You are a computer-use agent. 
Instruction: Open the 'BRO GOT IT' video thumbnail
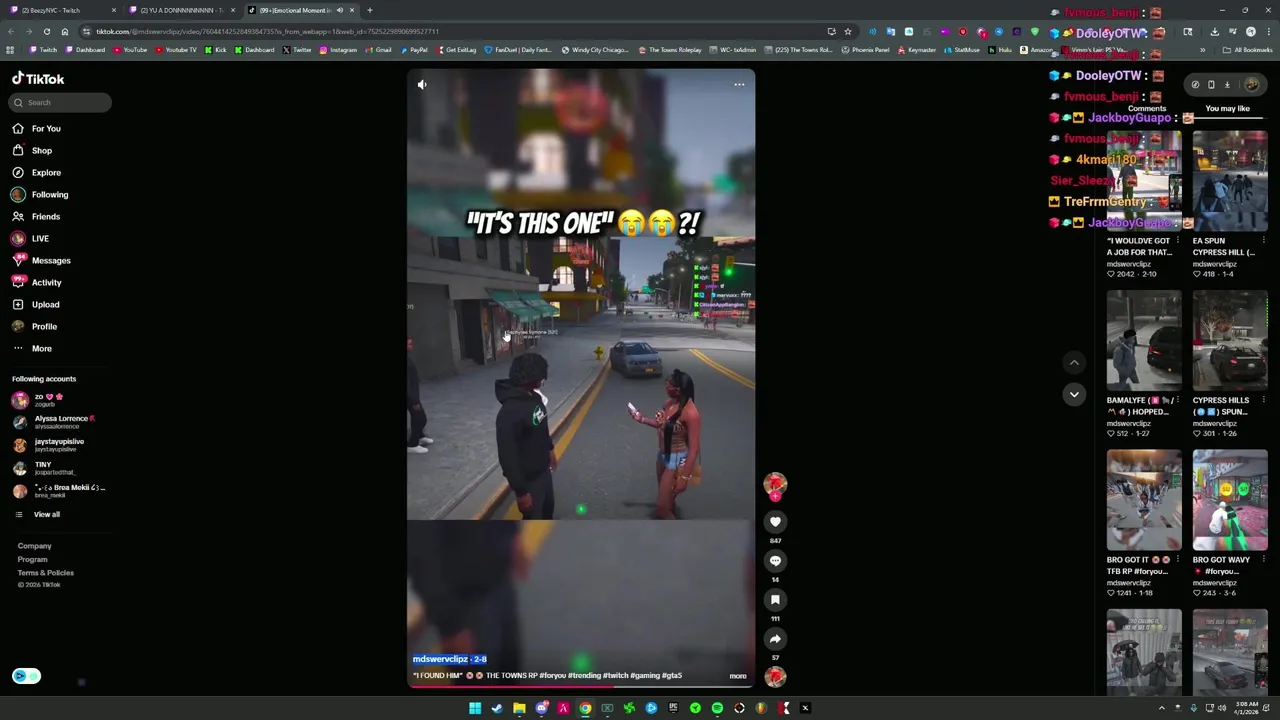pos(1144,500)
